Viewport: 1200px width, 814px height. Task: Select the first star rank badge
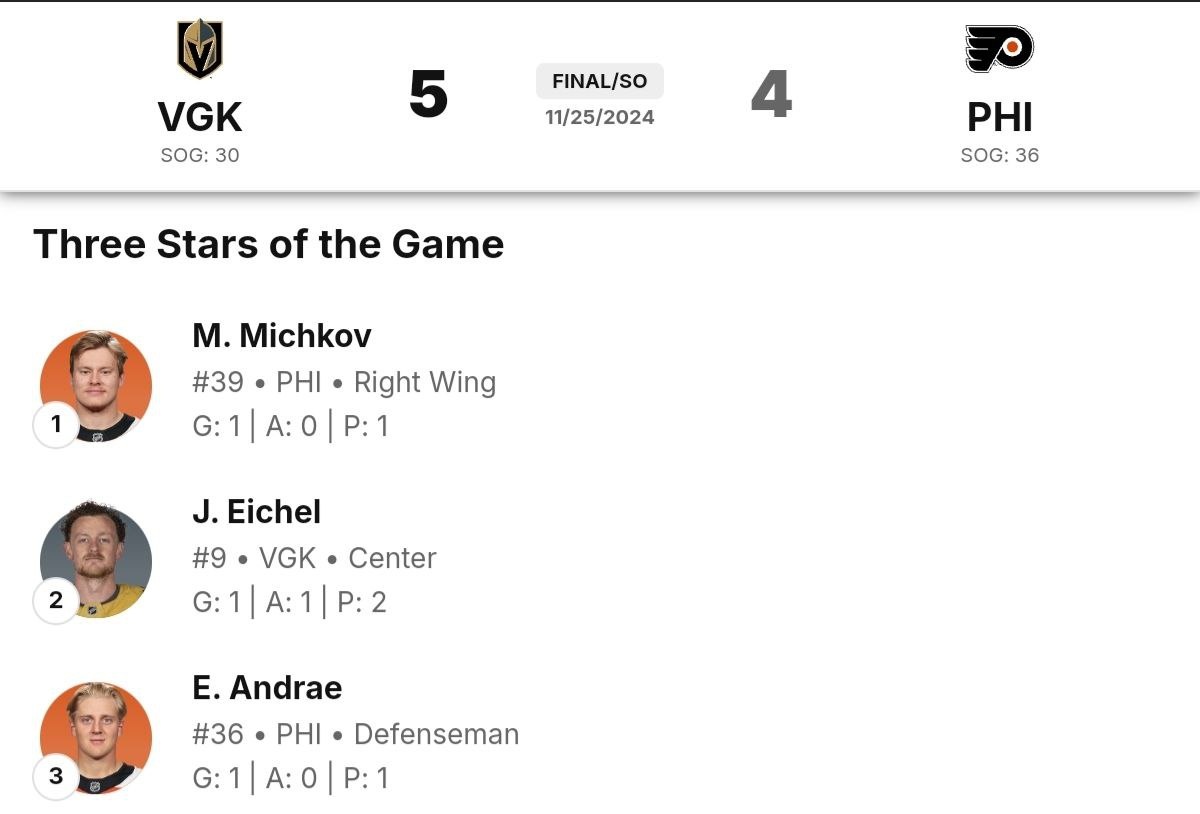(x=56, y=424)
